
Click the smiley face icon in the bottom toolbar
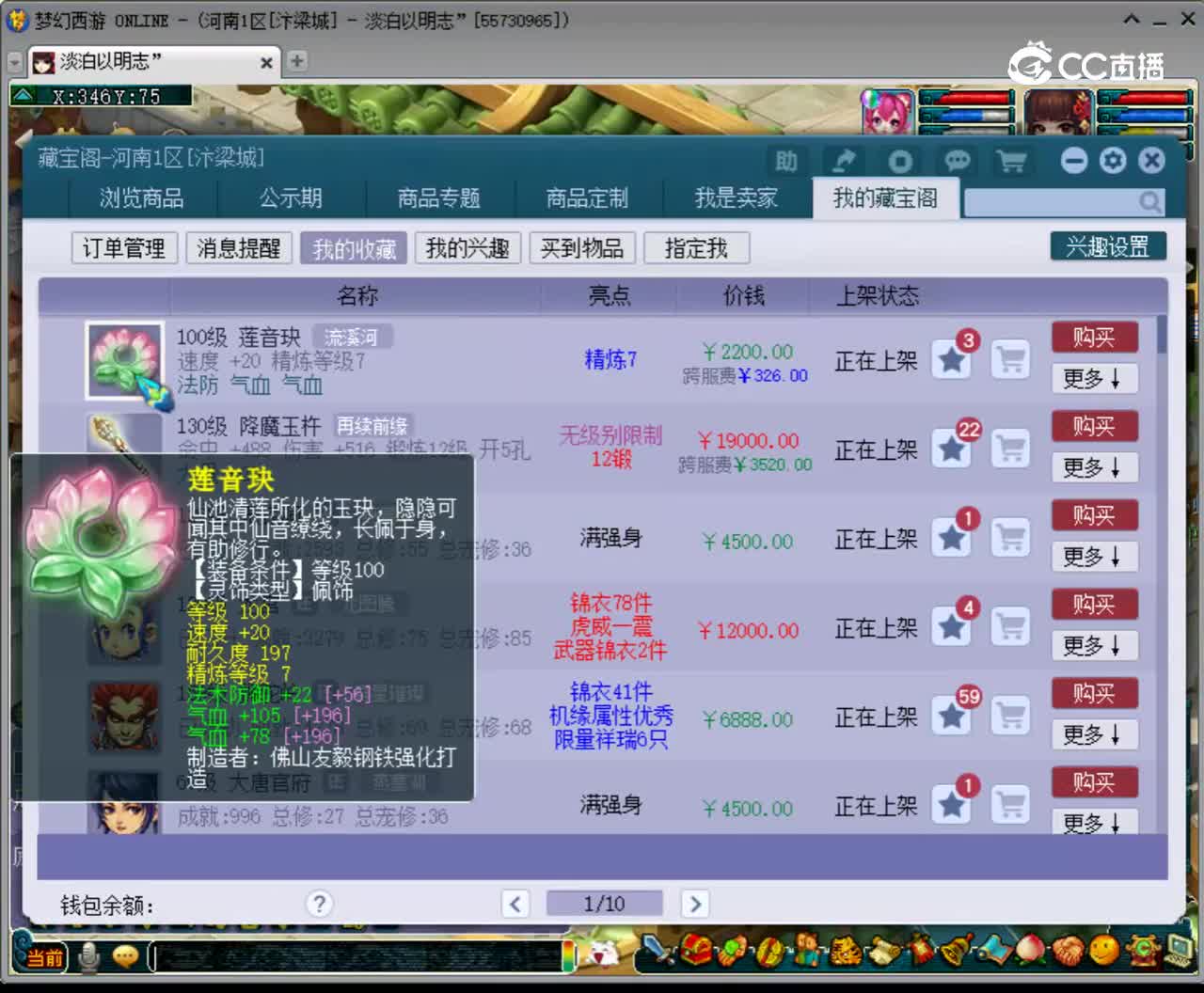tap(1105, 949)
